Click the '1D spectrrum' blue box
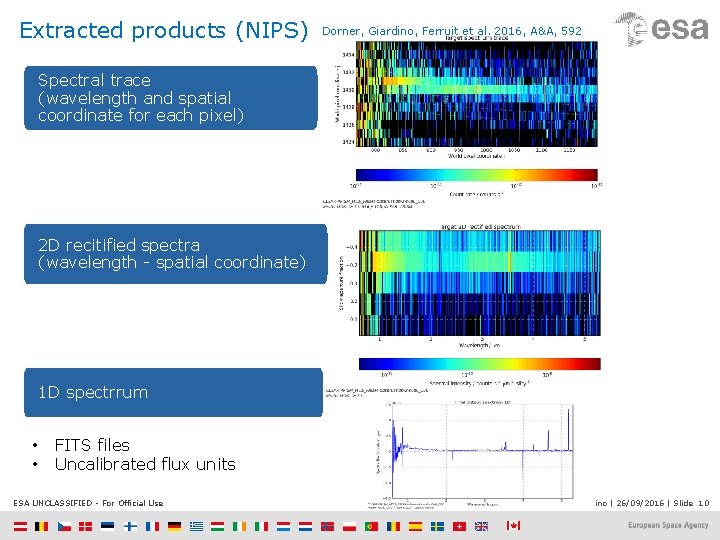720x540 pixels. pos(173,393)
